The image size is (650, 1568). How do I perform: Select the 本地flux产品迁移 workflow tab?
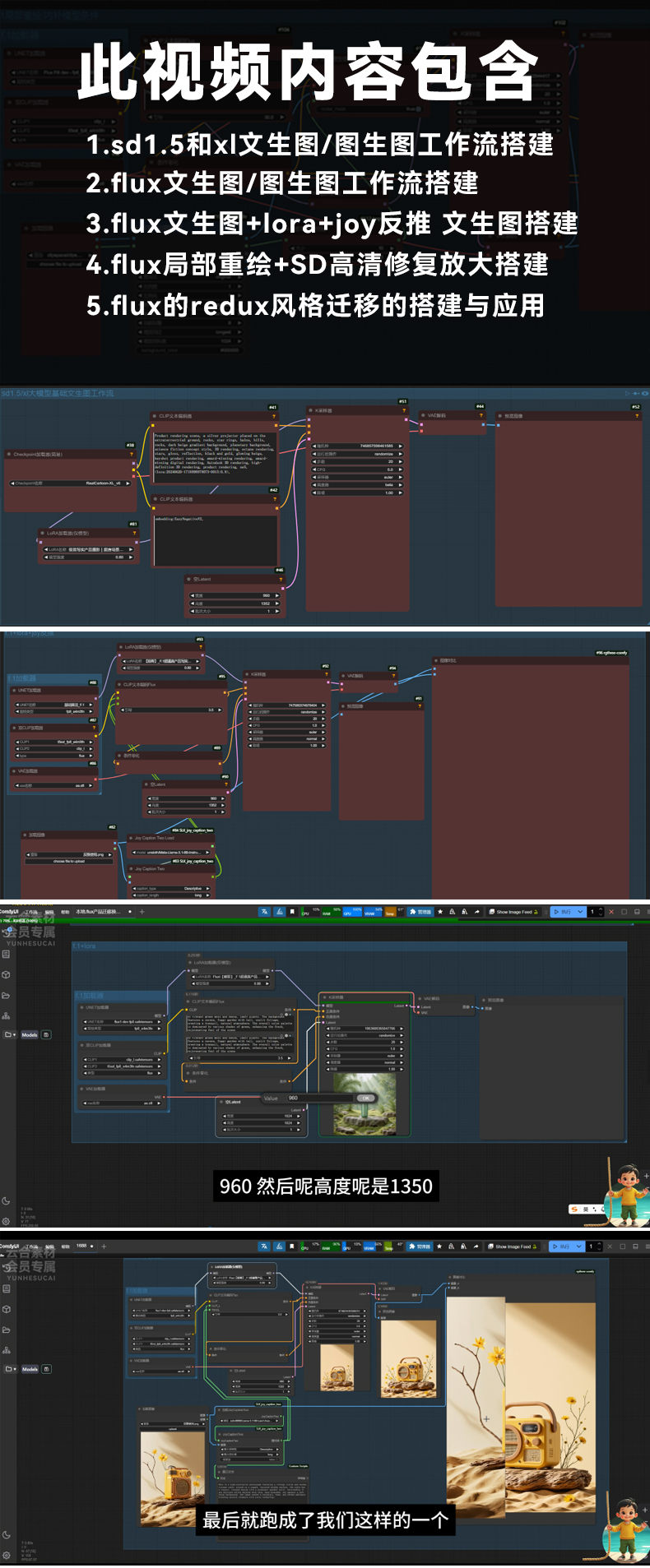(x=104, y=912)
